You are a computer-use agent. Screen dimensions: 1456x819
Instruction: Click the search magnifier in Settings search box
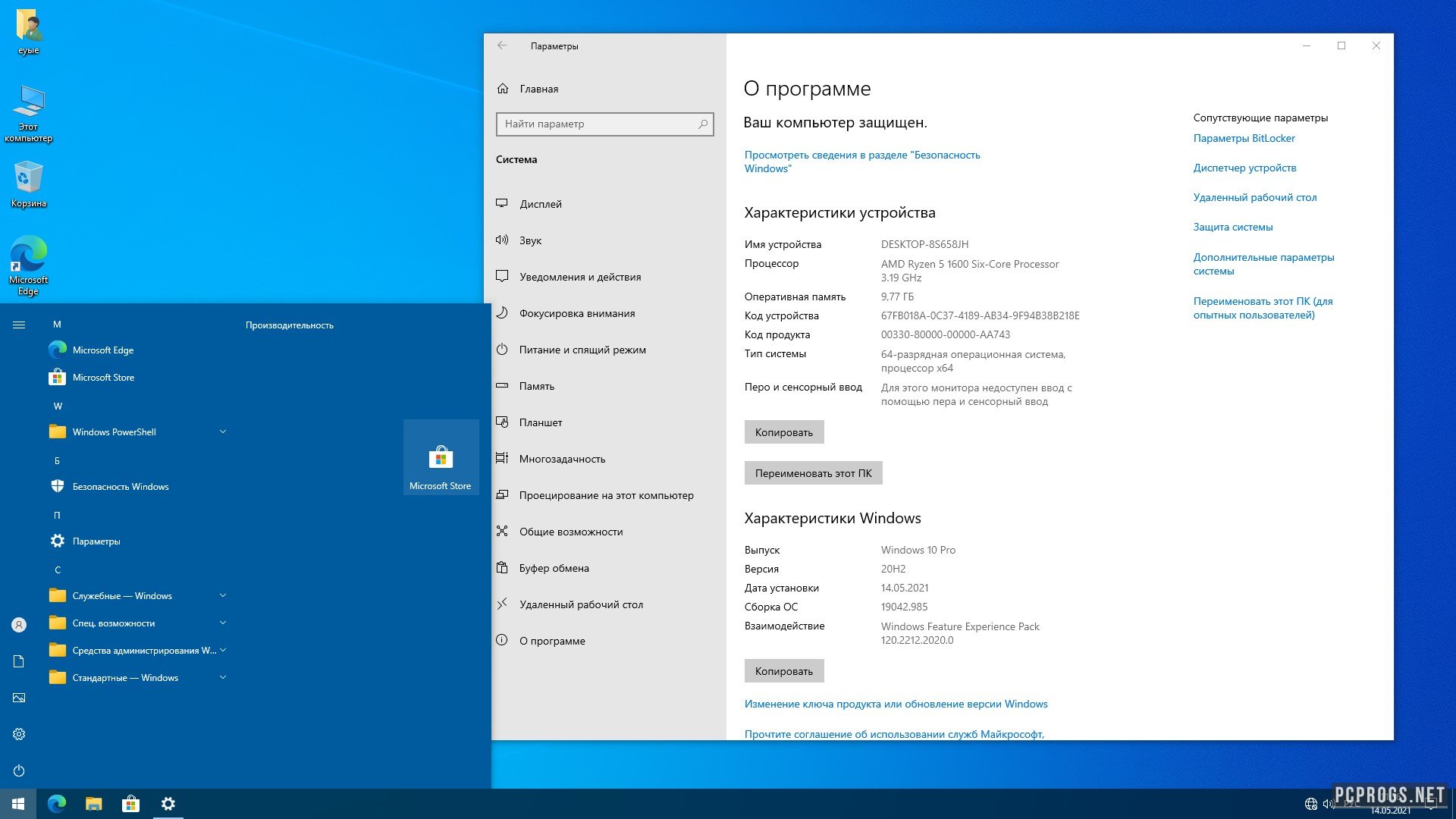tap(703, 124)
